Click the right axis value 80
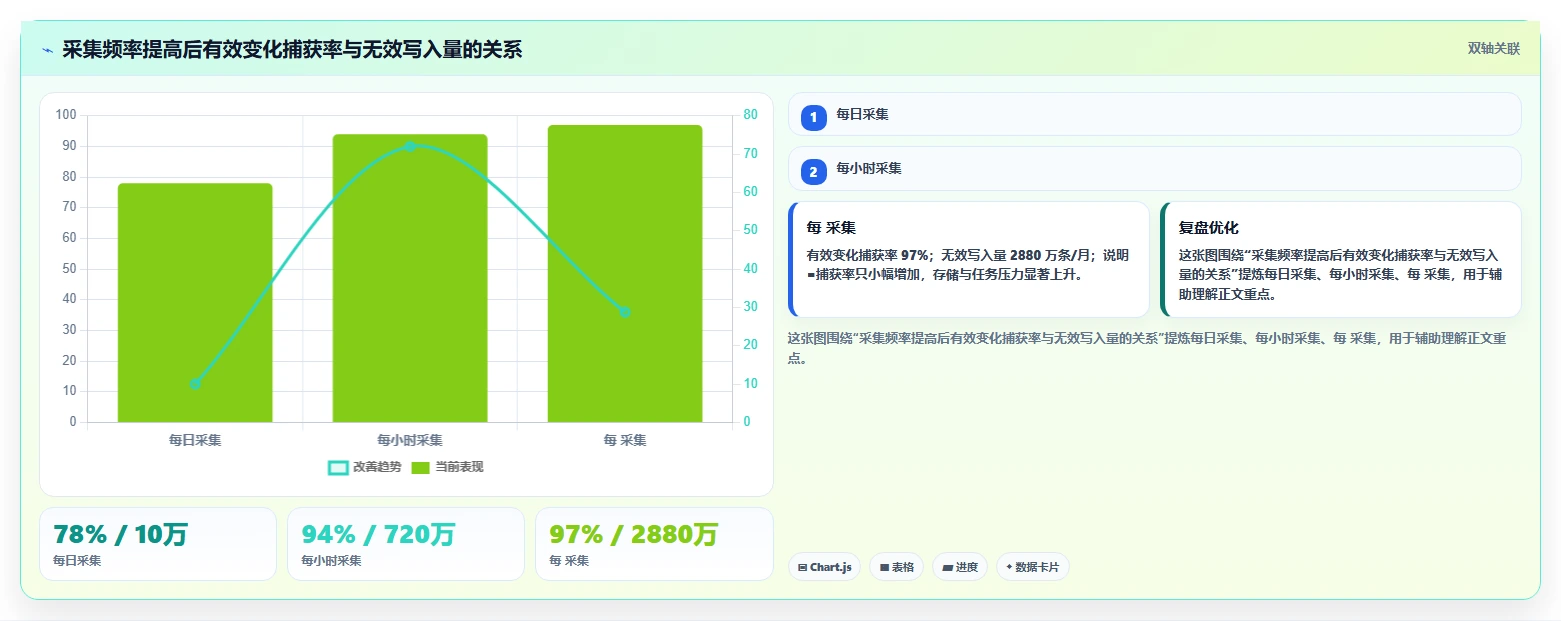The width and height of the screenshot is (1561, 621). pos(750,115)
